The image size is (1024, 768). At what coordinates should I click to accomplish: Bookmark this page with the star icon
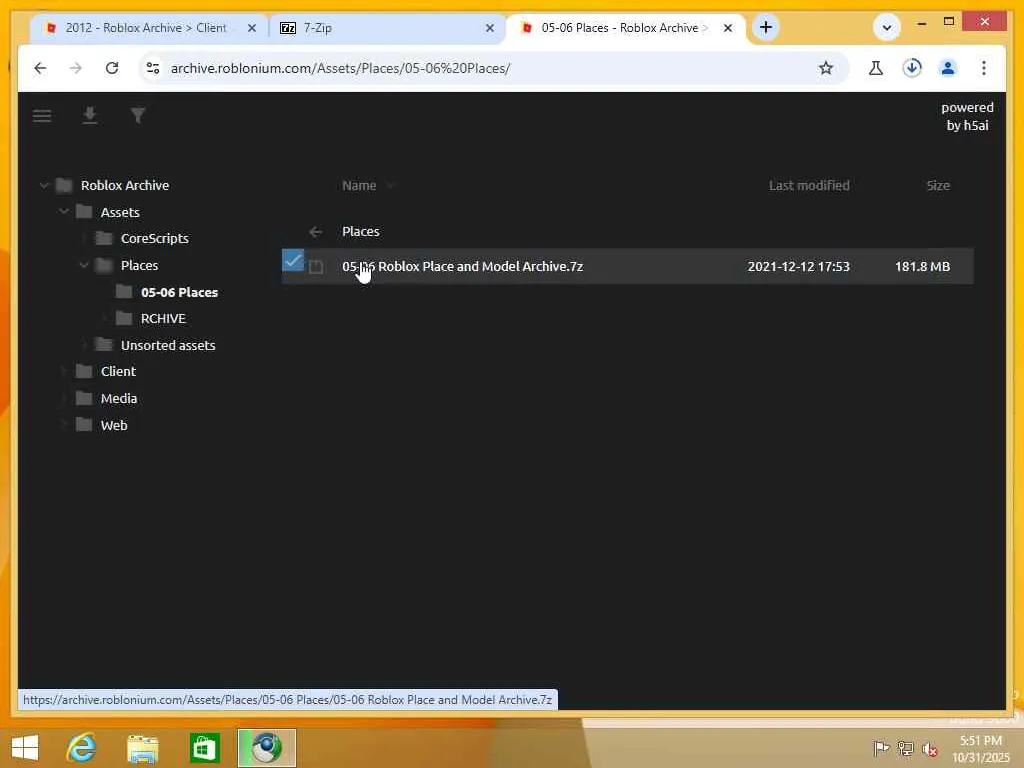pyautogui.click(x=825, y=68)
